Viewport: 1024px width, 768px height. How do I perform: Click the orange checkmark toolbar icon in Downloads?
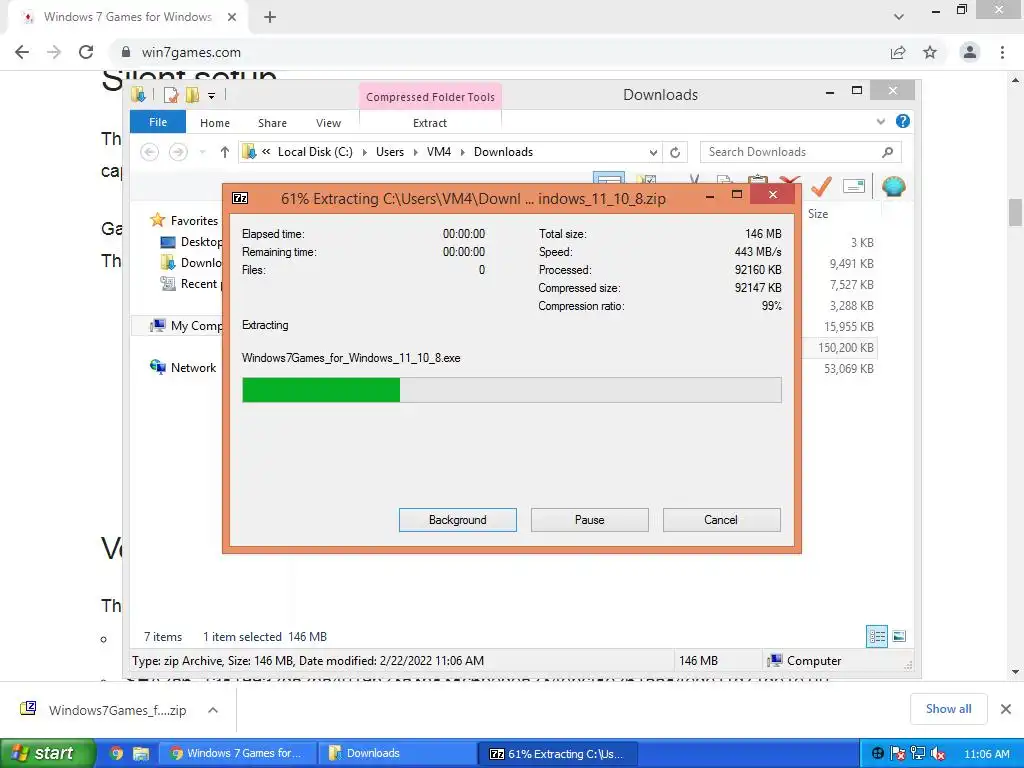click(x=821, y=187)
